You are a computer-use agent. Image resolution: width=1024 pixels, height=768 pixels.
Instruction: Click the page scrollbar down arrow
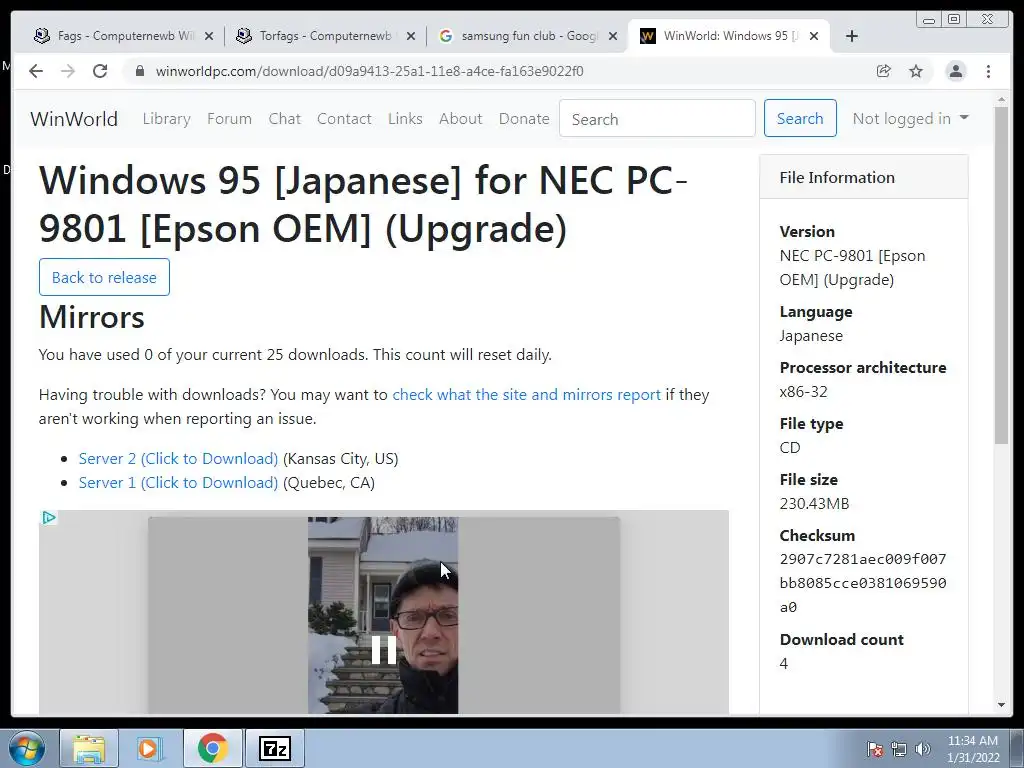[1001, 705]
